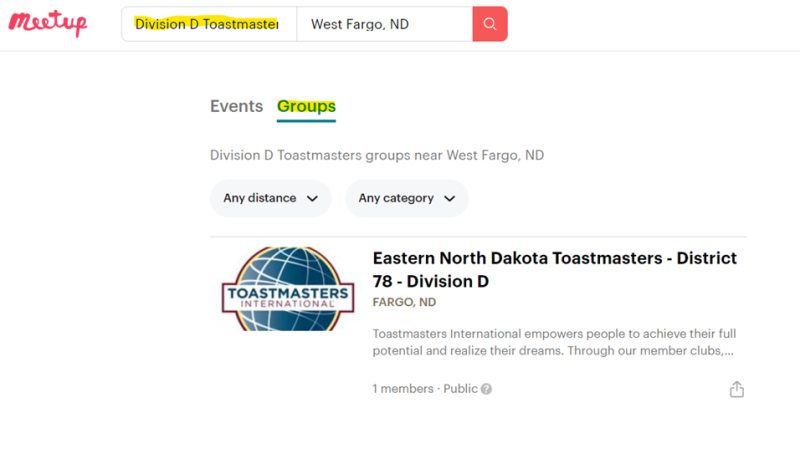Open the Toastmasters International logo thumbnail
Viewport: 800px width, 454px height.
[x=288, y=289]
